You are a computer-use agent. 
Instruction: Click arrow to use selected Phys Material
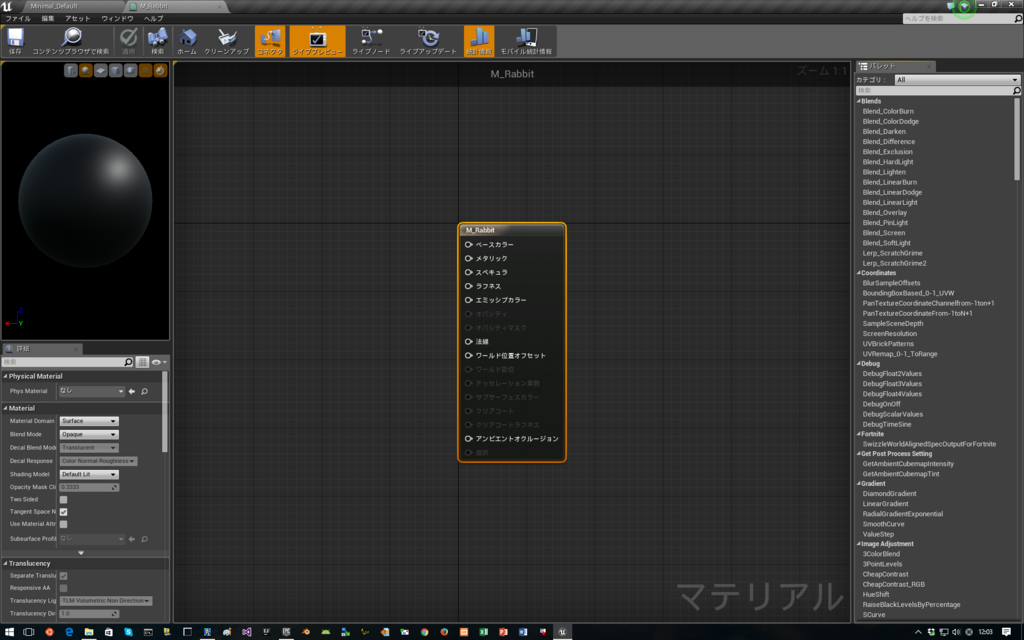(x=132, y=391)
